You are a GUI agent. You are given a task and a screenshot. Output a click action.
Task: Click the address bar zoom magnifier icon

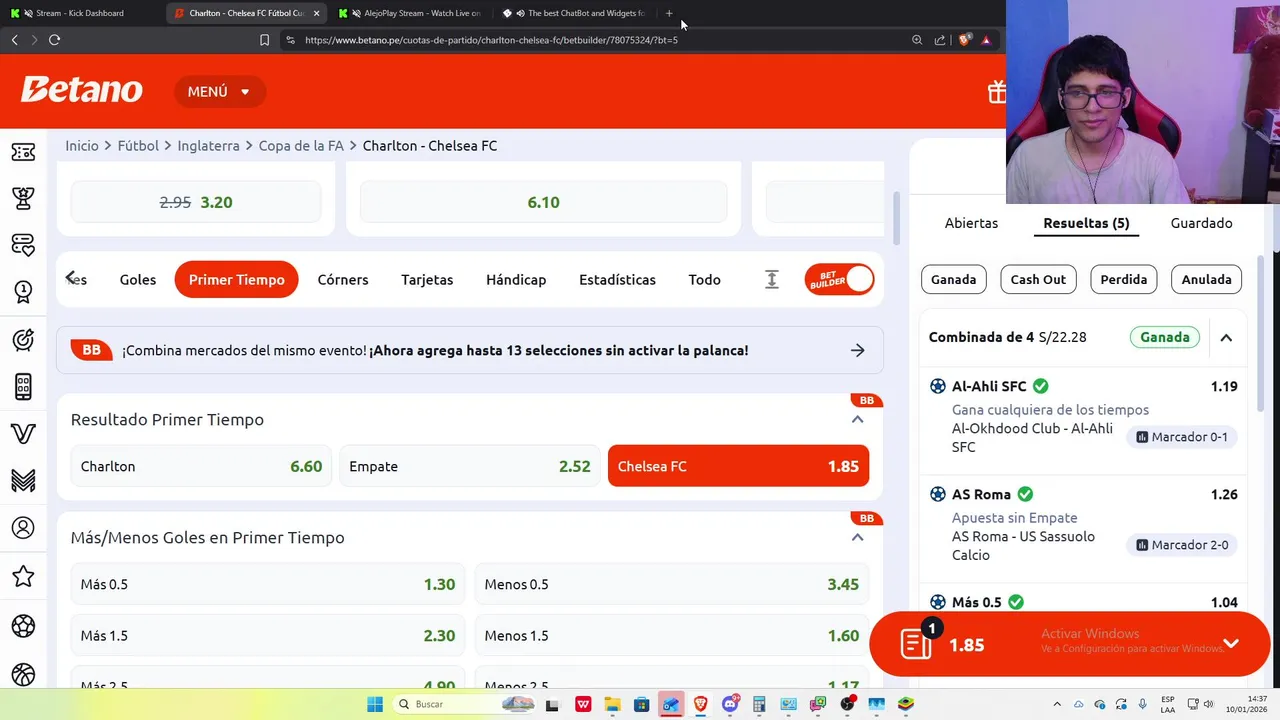(x=917, y=40)
